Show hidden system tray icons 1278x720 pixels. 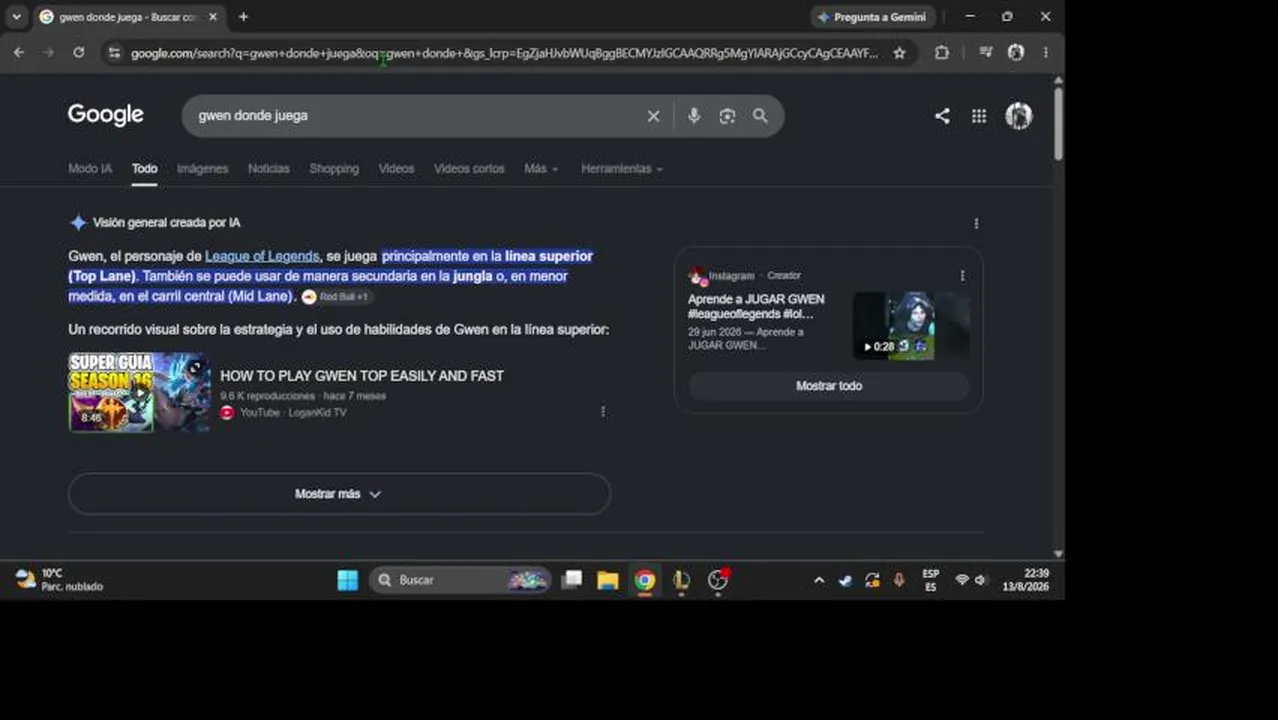[819, 580]
